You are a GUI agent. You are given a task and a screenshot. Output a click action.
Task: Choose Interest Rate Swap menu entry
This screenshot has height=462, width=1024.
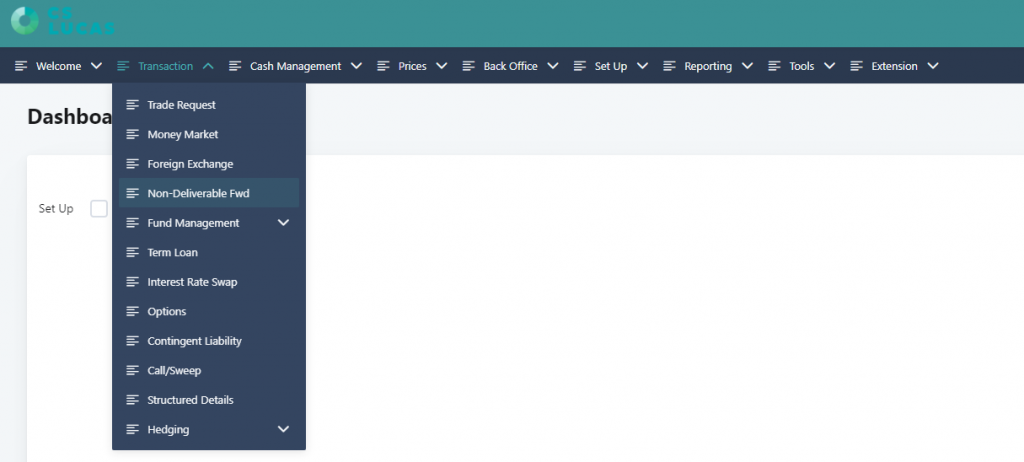(x=192, y=282)
